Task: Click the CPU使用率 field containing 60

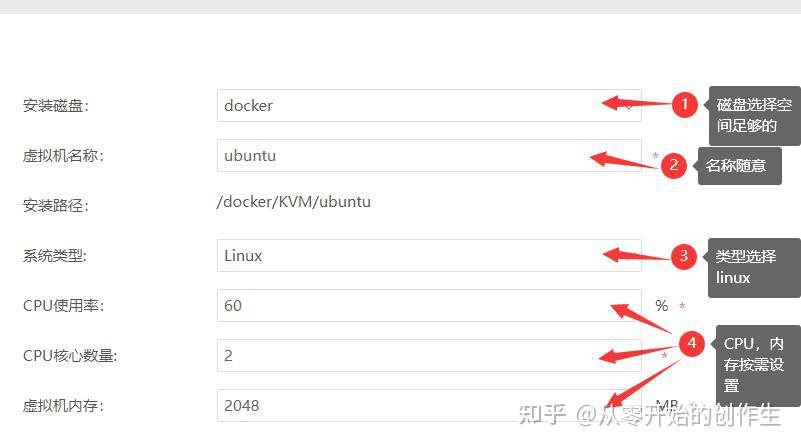Action: 429,305
